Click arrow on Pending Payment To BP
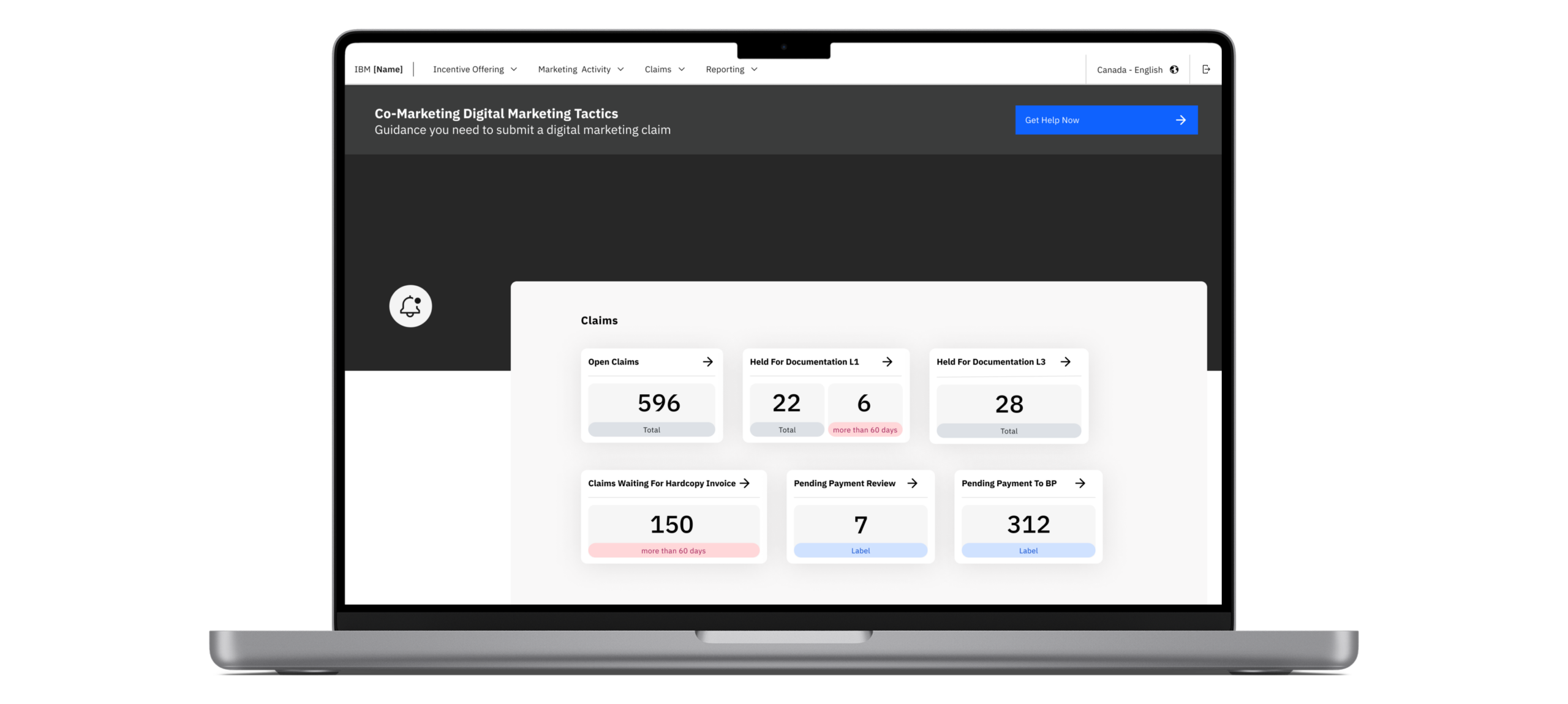Viewport: 1568px width, 704px height. (1080, 483)
